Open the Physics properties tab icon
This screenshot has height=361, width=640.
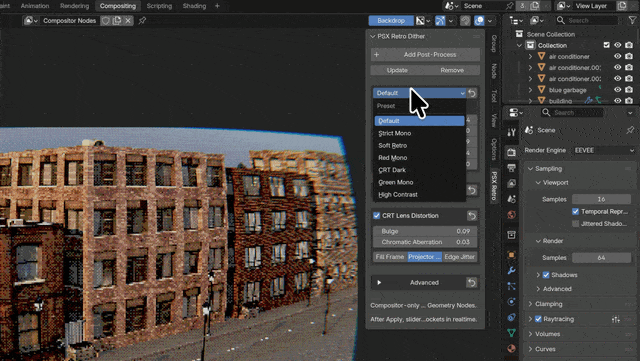click(511, 301)
